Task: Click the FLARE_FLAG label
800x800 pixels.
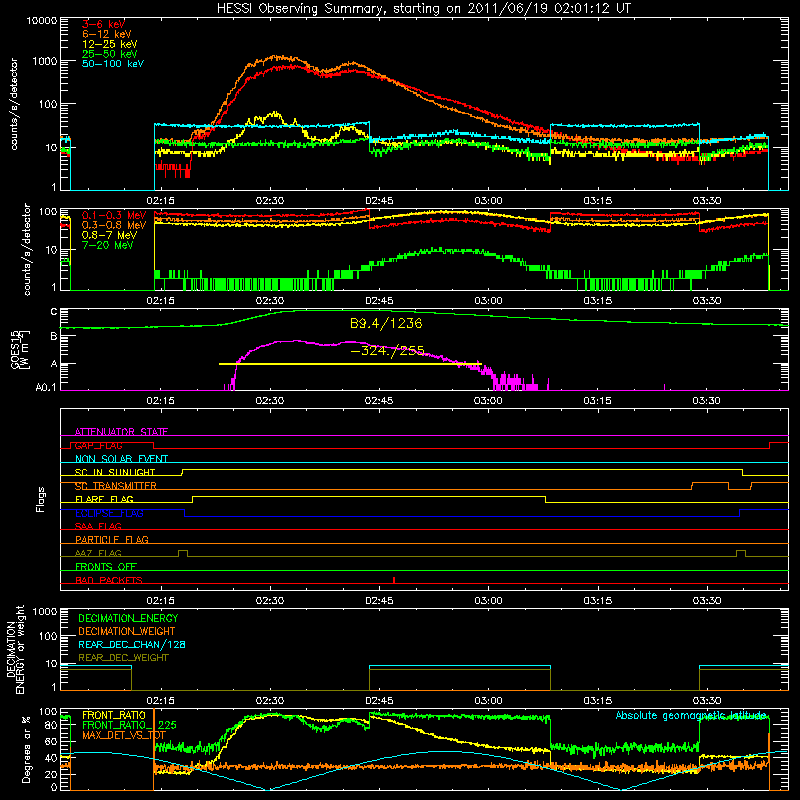Action: 104,499
